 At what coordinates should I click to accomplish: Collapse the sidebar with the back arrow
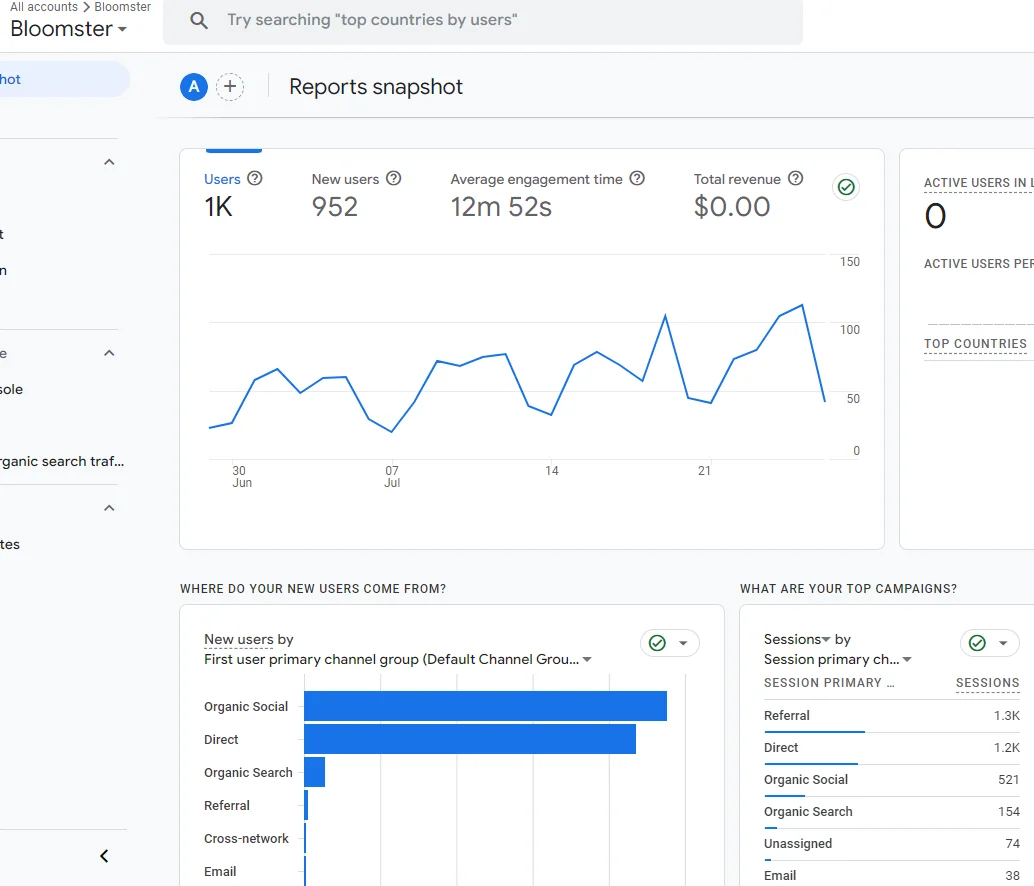click(104, 856)
